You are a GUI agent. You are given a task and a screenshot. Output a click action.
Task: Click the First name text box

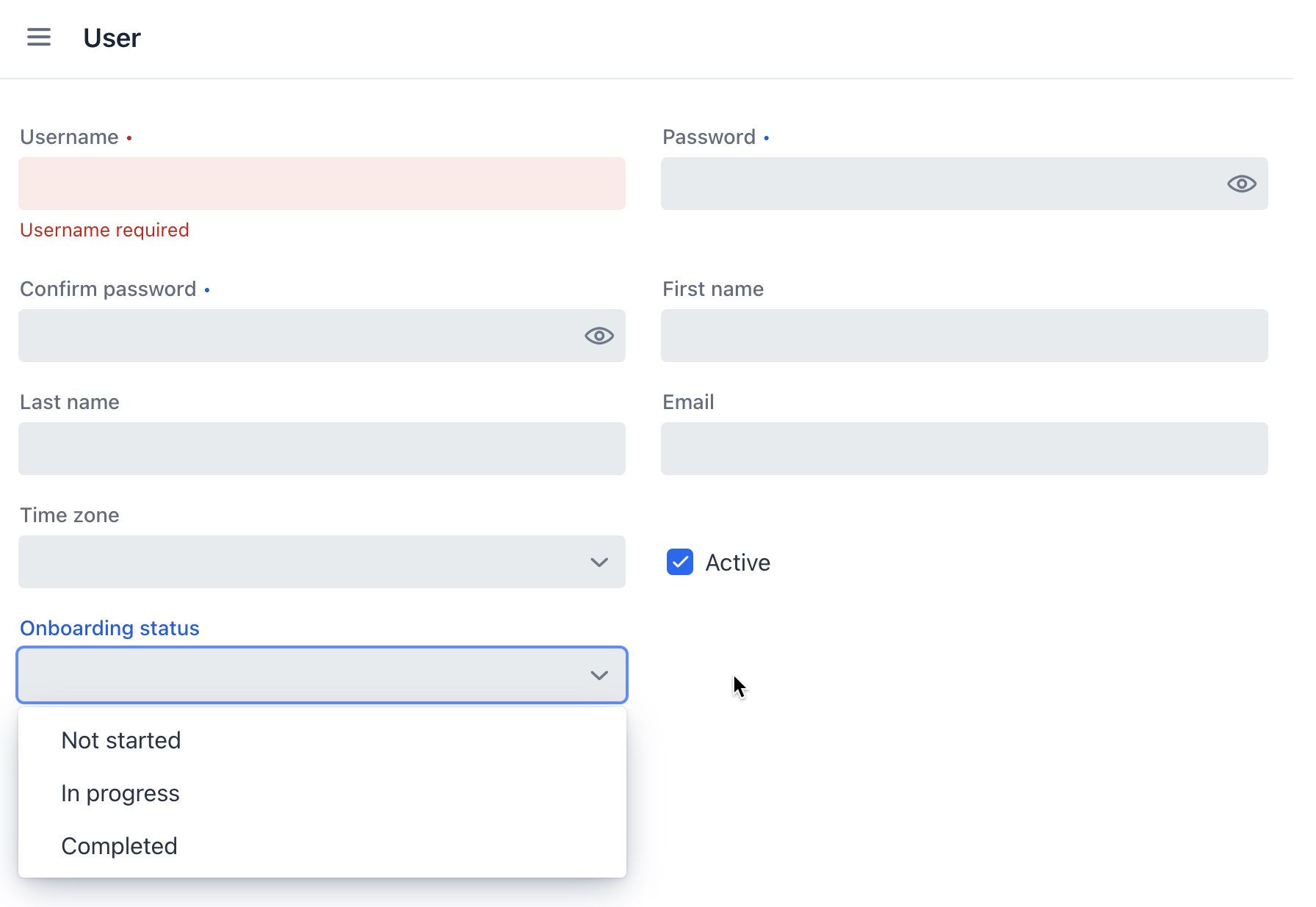point(963,336)
